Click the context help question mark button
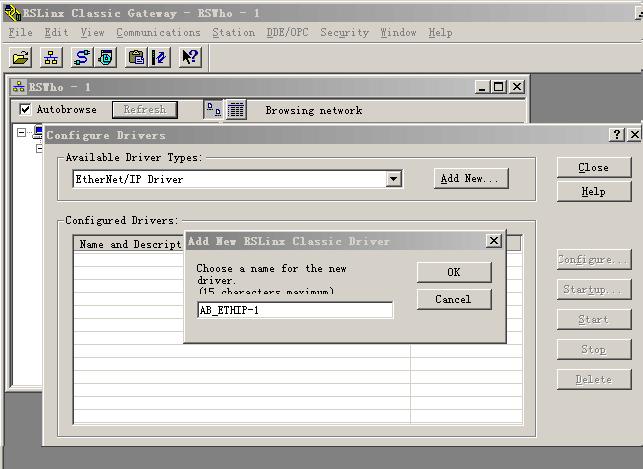 (x=617, y=134)
